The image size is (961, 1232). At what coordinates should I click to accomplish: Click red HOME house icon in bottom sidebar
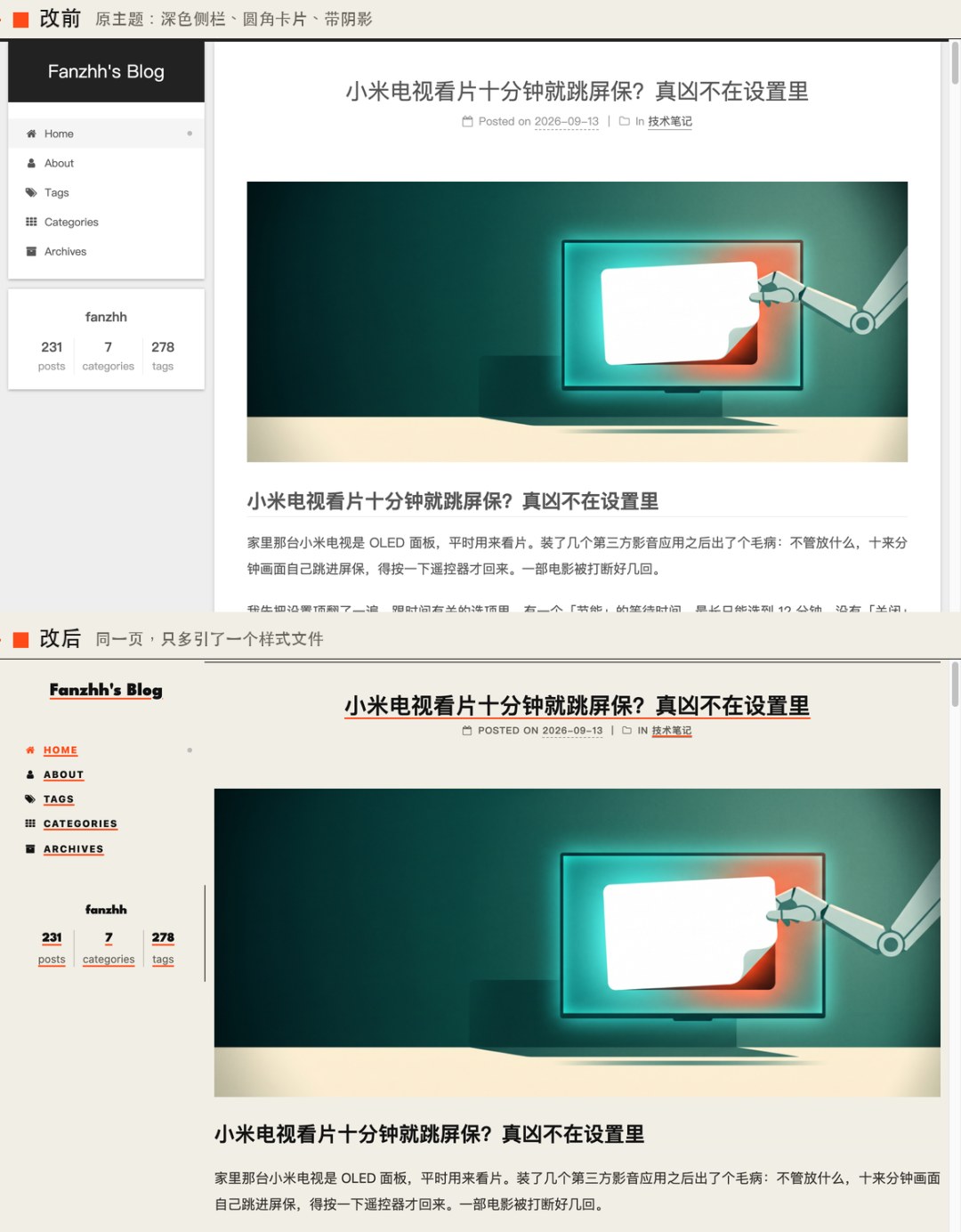click(30, 750)
